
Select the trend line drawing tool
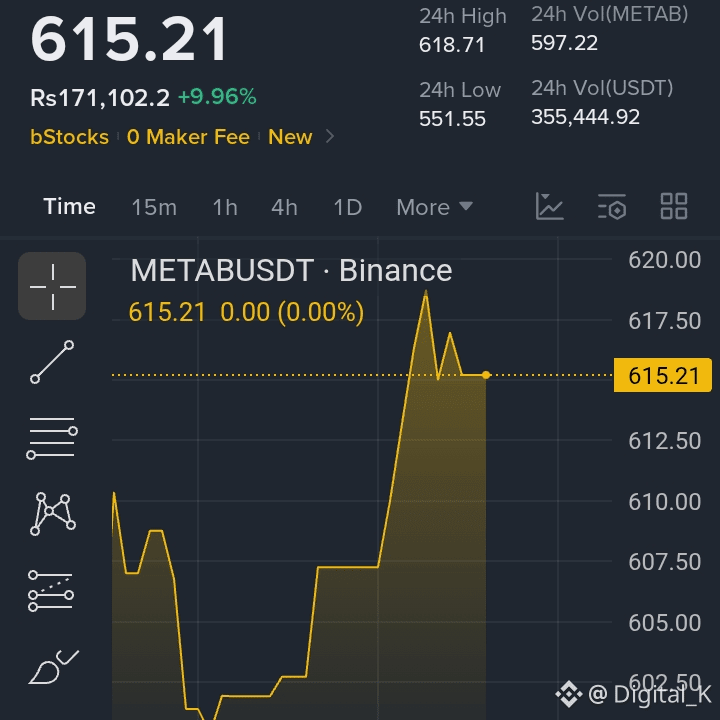pyautogui.click(x=52, y=362)
